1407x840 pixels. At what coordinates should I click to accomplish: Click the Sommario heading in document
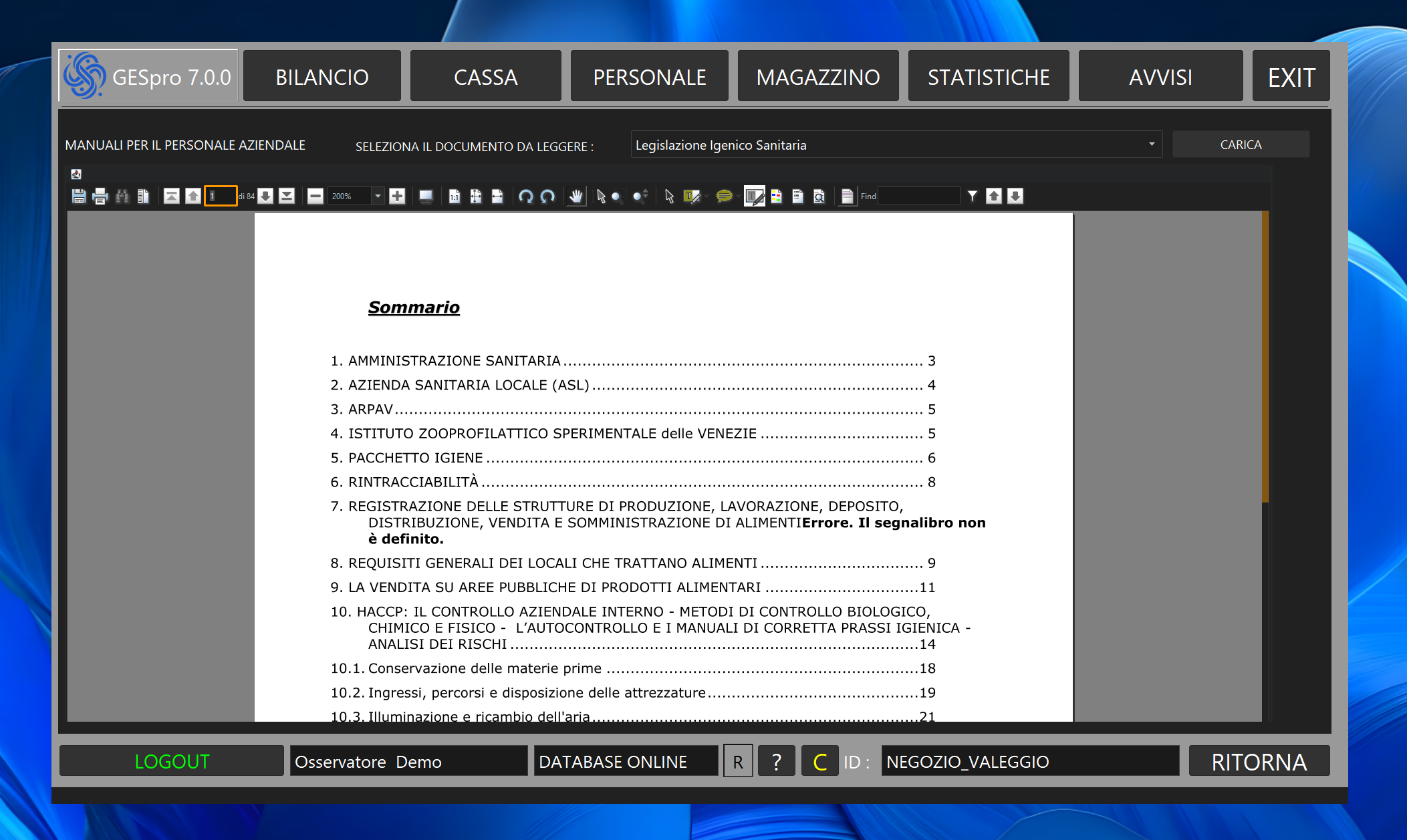click(414, 307)
